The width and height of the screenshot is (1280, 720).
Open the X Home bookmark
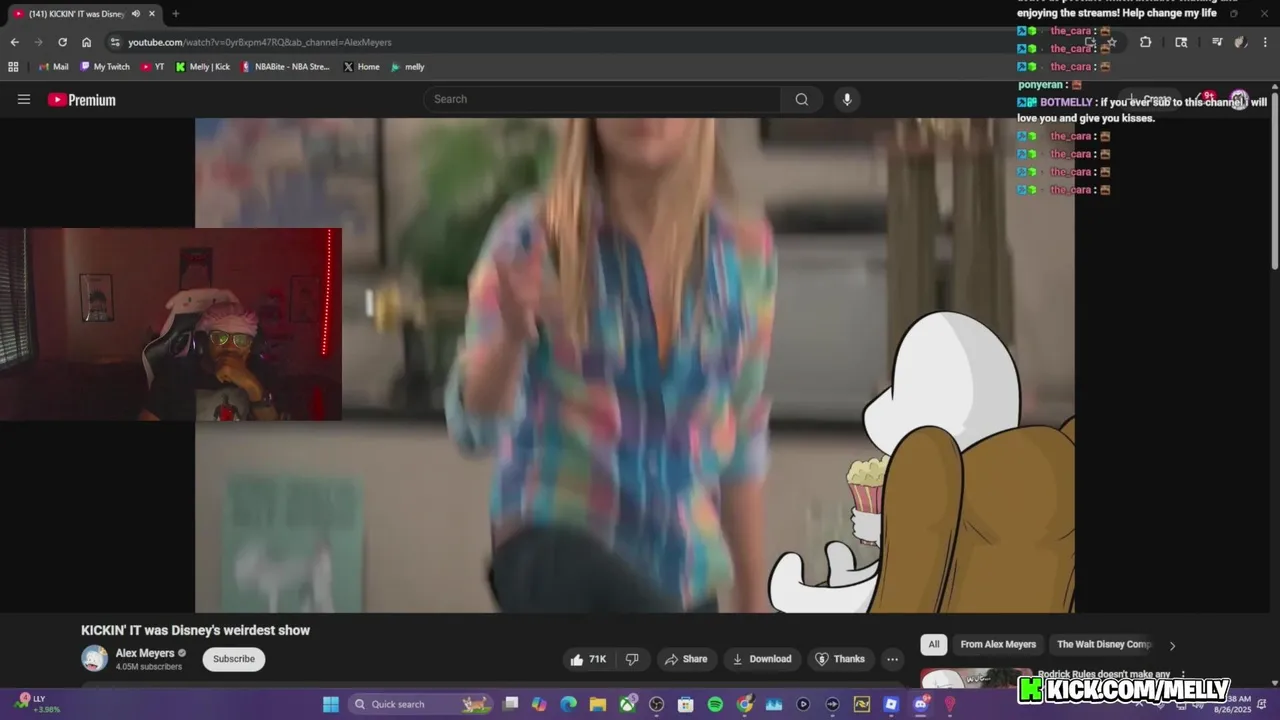click(x=361, y=67)
